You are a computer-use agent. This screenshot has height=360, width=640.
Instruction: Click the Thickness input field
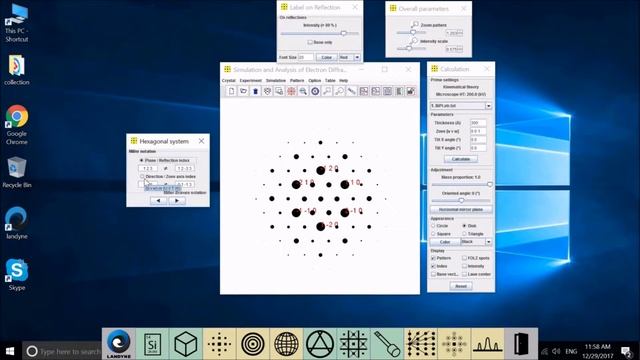click(x=478, y=123)
